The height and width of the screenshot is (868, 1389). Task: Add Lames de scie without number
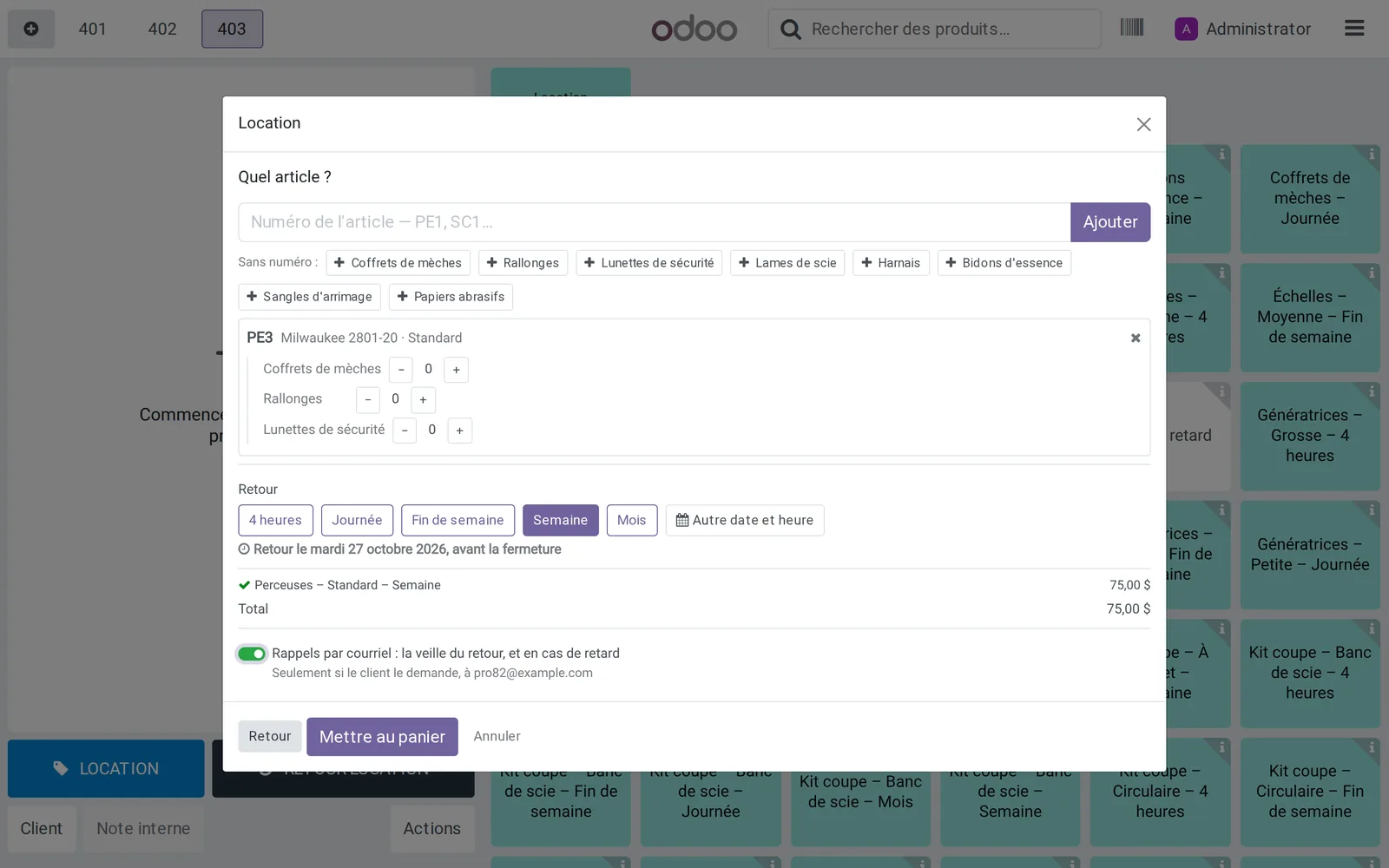point(787,263)
